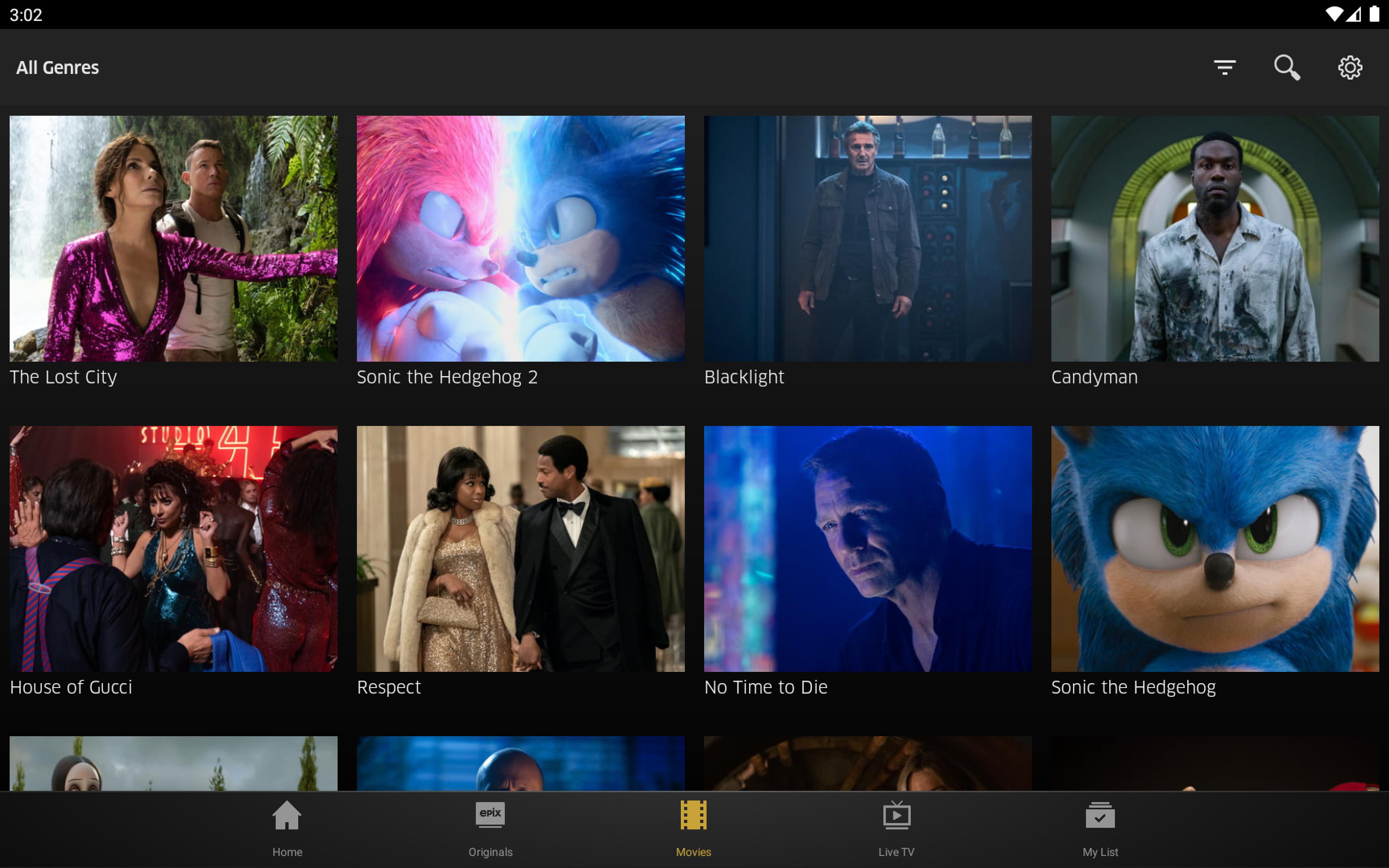1389x868 pixels.
Task: Open the House of Gucci poster
Action: (x=173, y=549)
